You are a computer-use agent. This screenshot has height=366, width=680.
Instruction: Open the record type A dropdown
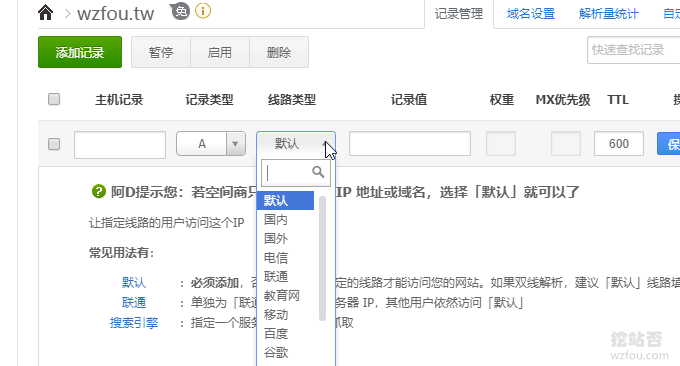click(211, 144)
